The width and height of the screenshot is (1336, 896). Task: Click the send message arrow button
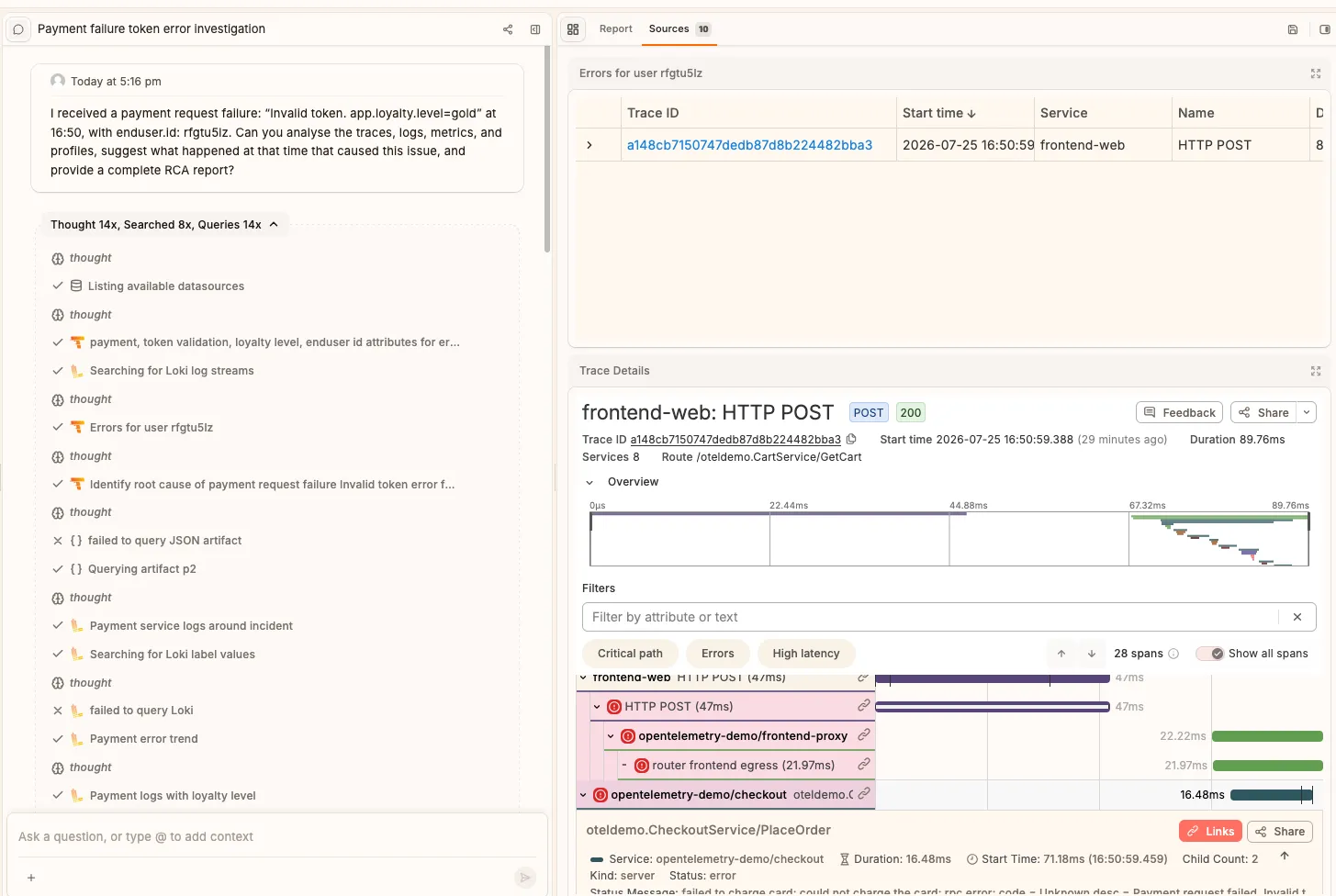(524, 878)
